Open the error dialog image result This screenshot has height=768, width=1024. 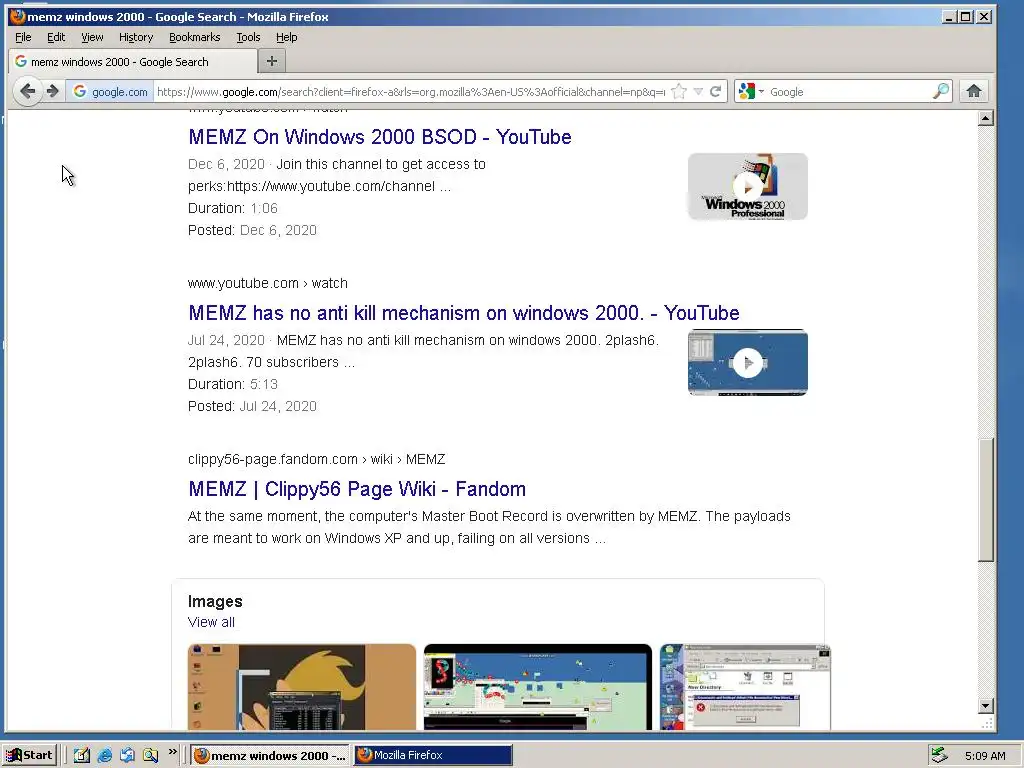coord(745,687)
